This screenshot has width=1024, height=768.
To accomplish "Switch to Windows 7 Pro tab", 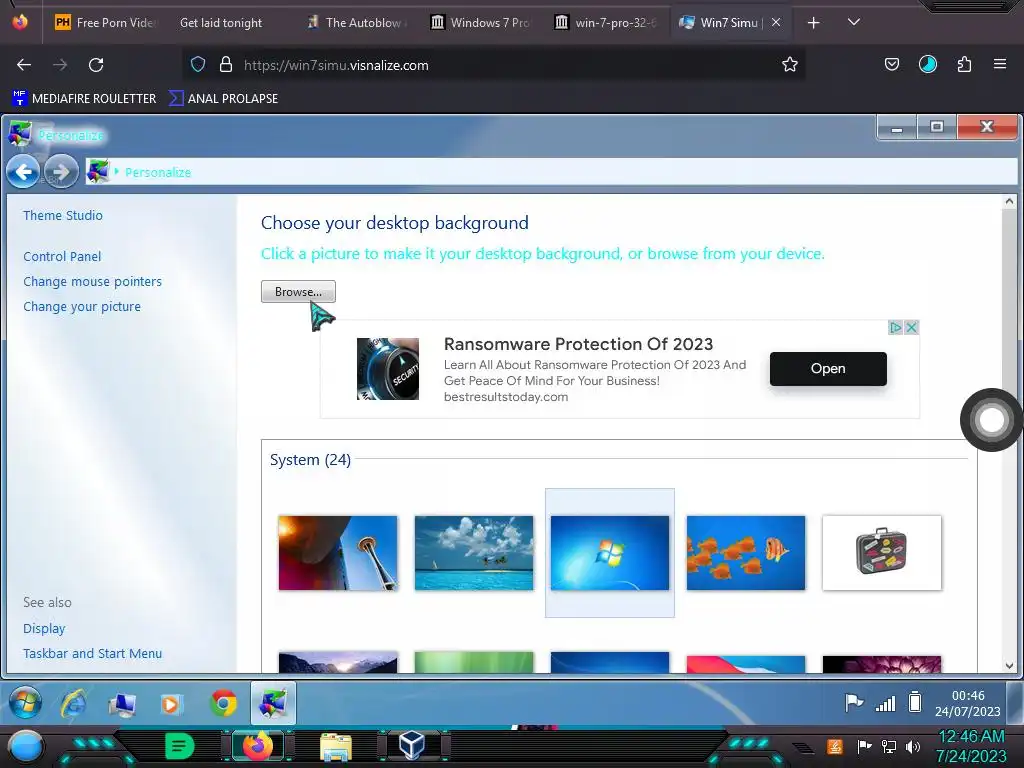I will 482,23.
